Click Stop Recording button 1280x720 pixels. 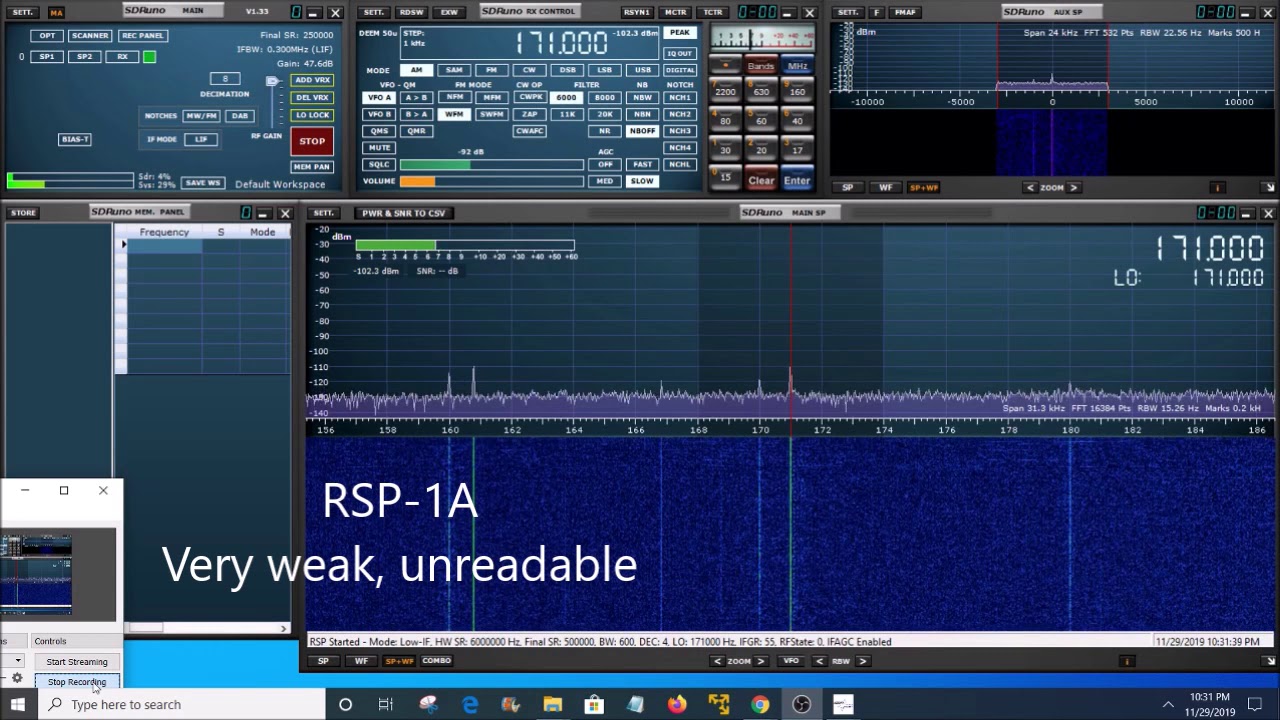(77, 682)
